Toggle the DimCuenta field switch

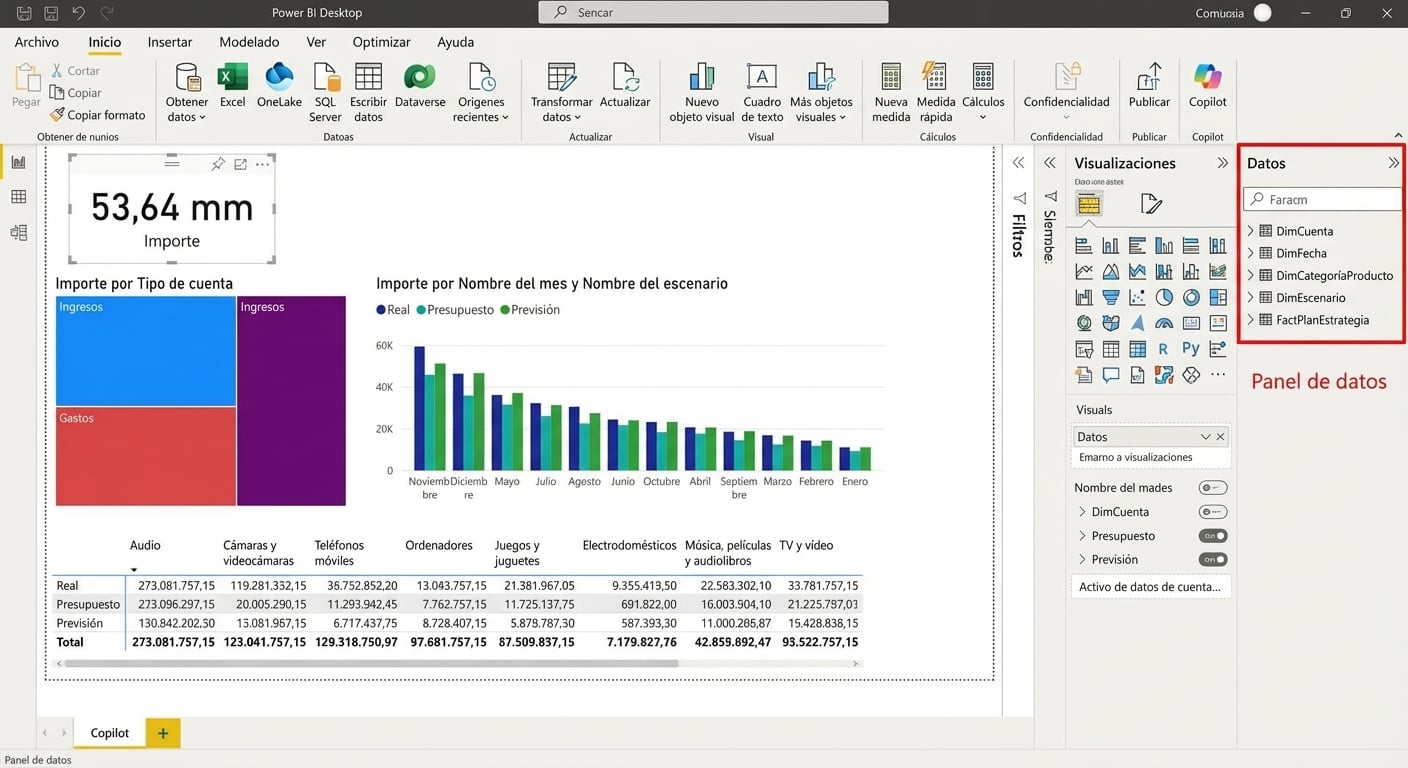coord(1212,511)
